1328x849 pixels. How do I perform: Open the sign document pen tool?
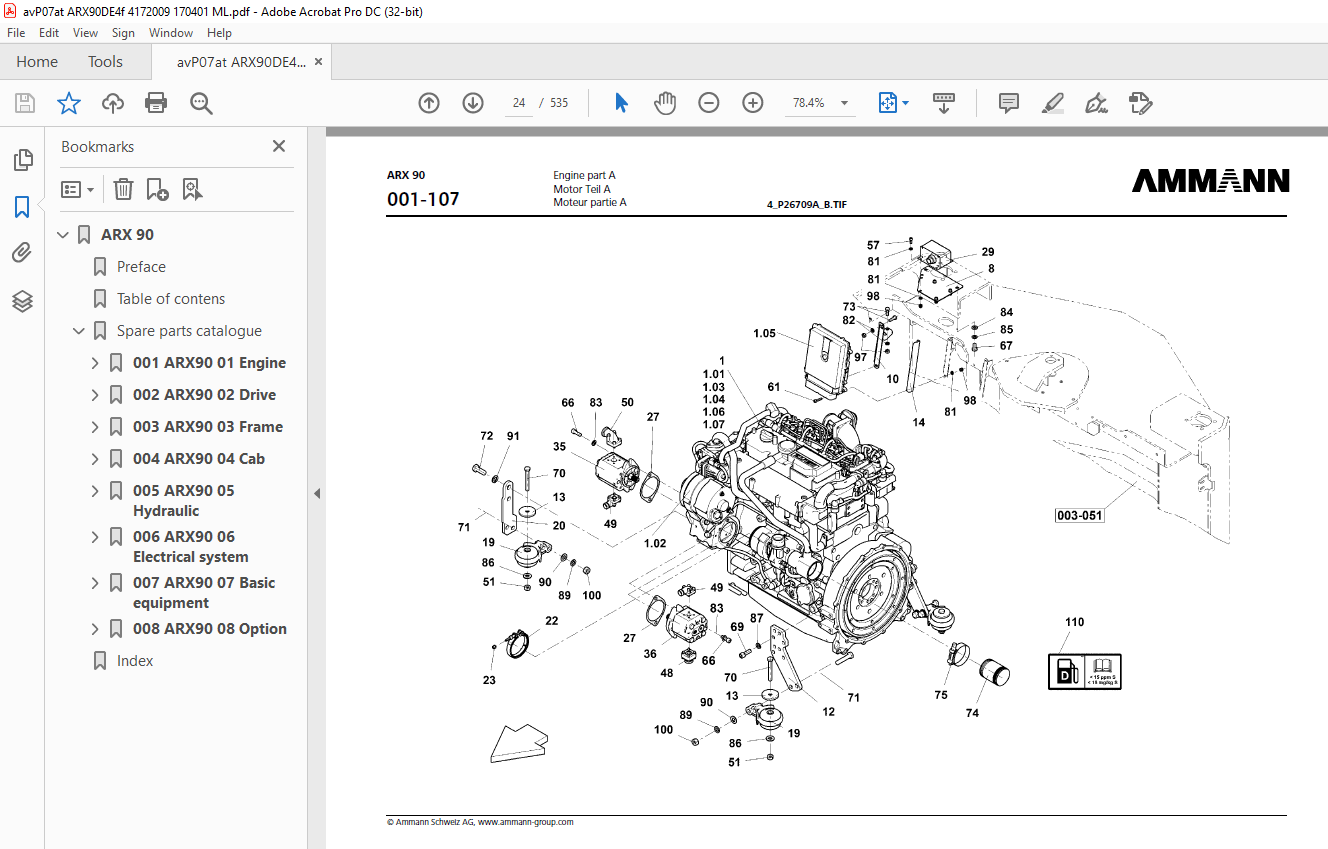point(1097,103)
